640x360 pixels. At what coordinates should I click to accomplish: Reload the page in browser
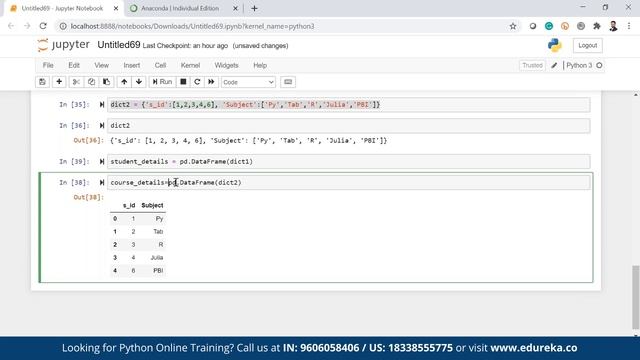pos(43,26)
